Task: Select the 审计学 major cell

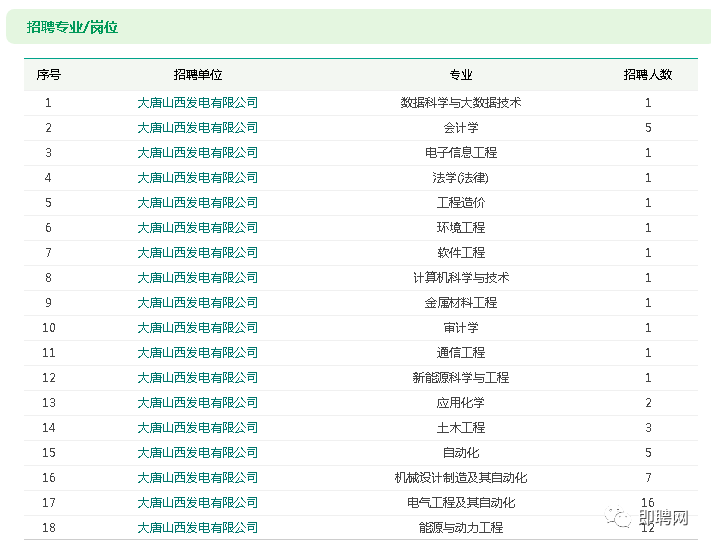Action: (x=461, y=328)
